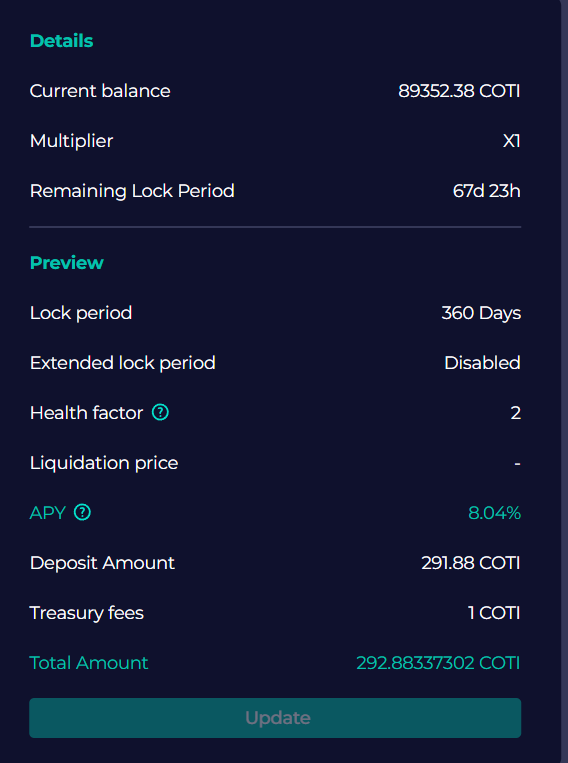Click the 8.04% APY value
Image resolution: width=568 pixels, height=763 pixels.
coord(495,513)
